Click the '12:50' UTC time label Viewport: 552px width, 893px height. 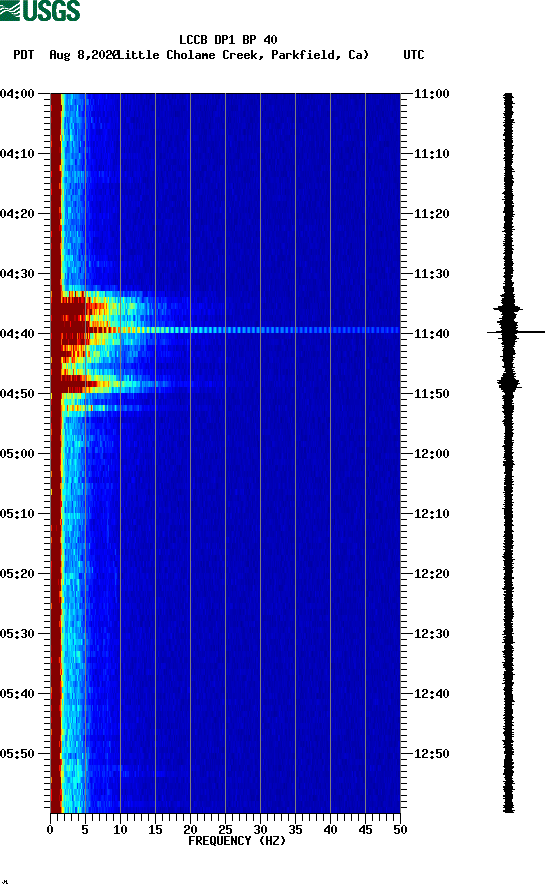pyautogui.click(x=432, y=754)
